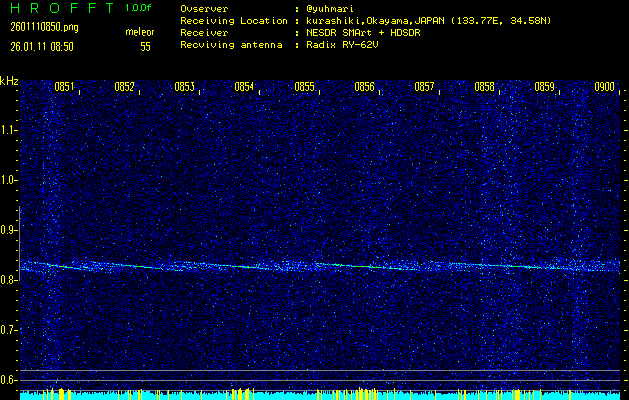Click the 1.00f version label
Viewport: 629px width, 400px height.
coord(139,8)
